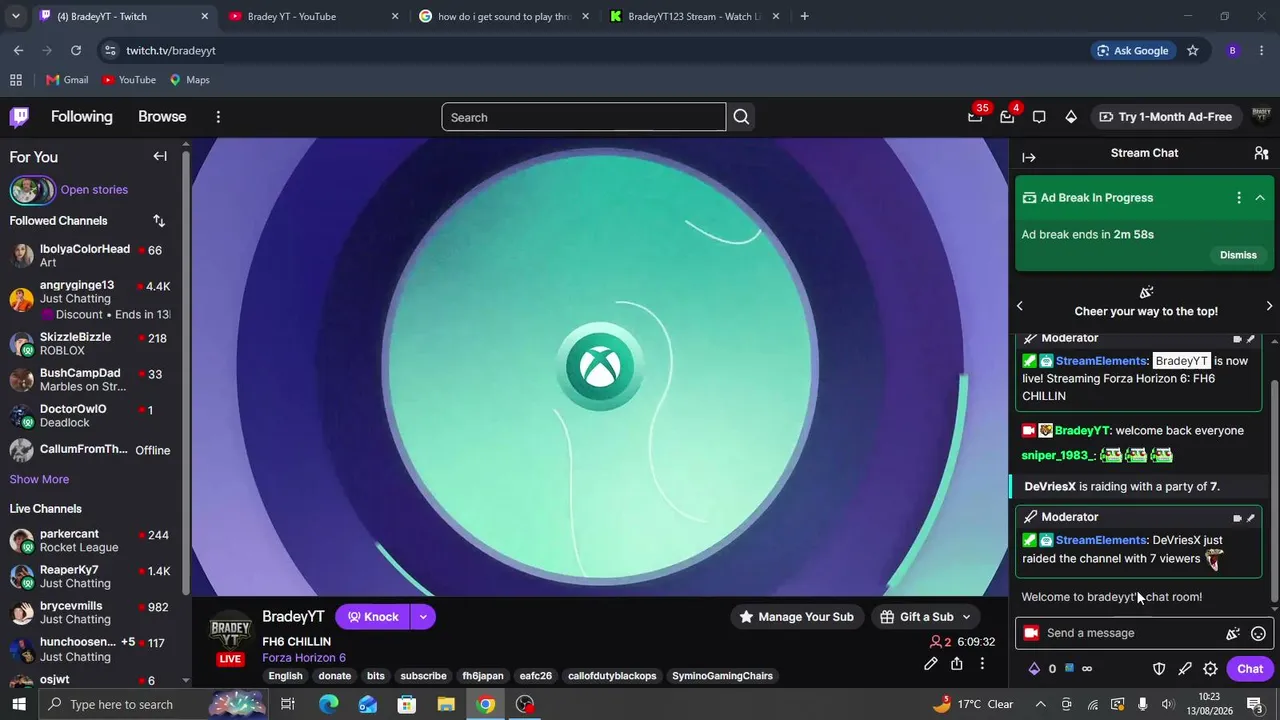Click the moderator sword icon in chat footer
The height and width of the screenshot is (720, 1280).
tap(1185, 669)
